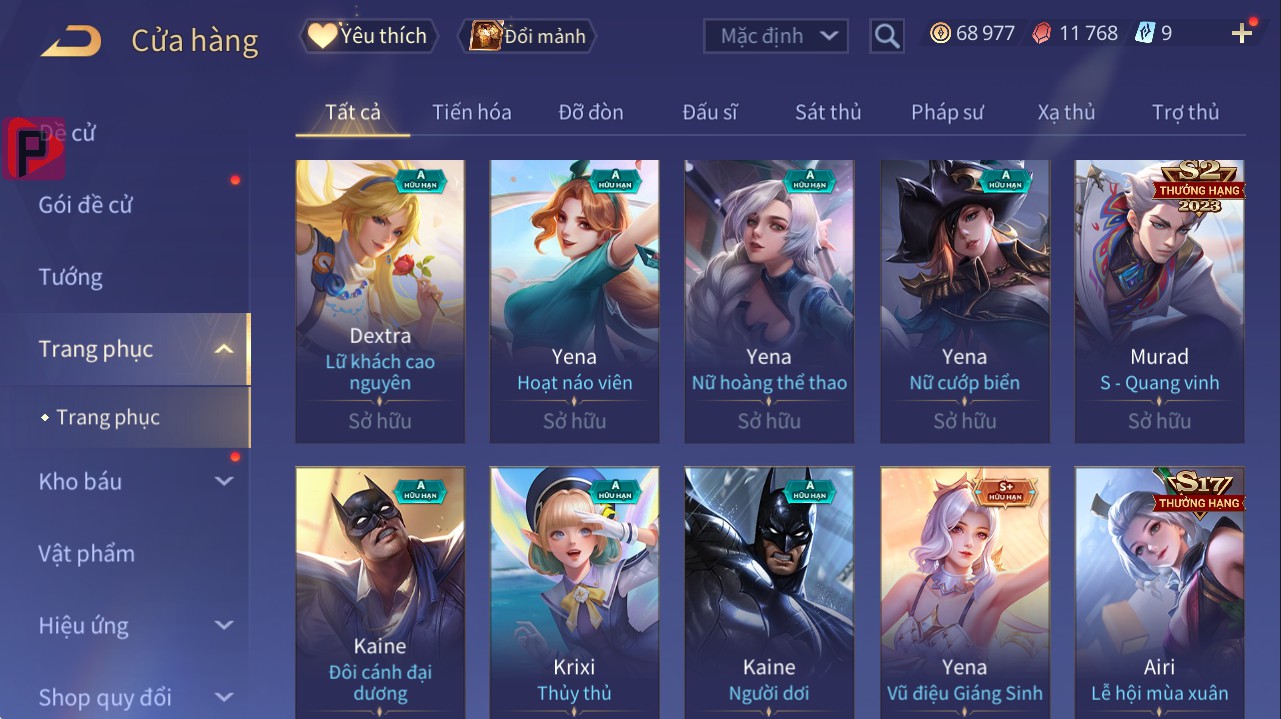Select the Pháp sư tab
Screen dimensions: 1281x719
pos(947,112)
